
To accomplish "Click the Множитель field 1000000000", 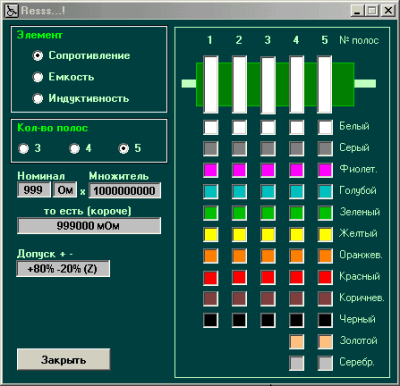I will click(x=125, y=191).
